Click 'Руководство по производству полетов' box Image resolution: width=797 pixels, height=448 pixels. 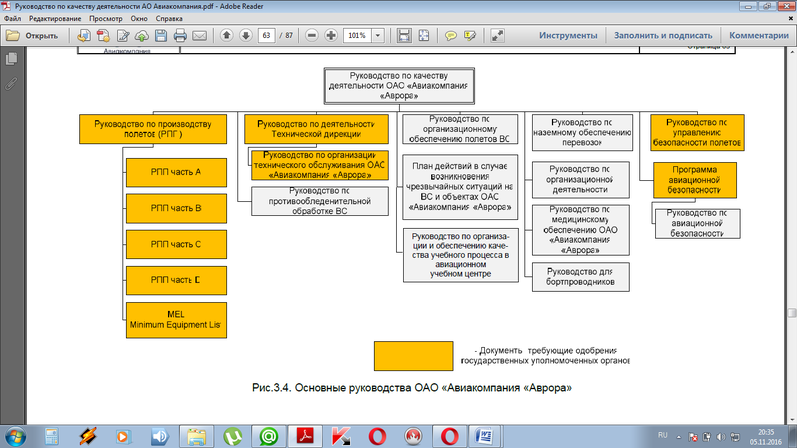(153, 129)
